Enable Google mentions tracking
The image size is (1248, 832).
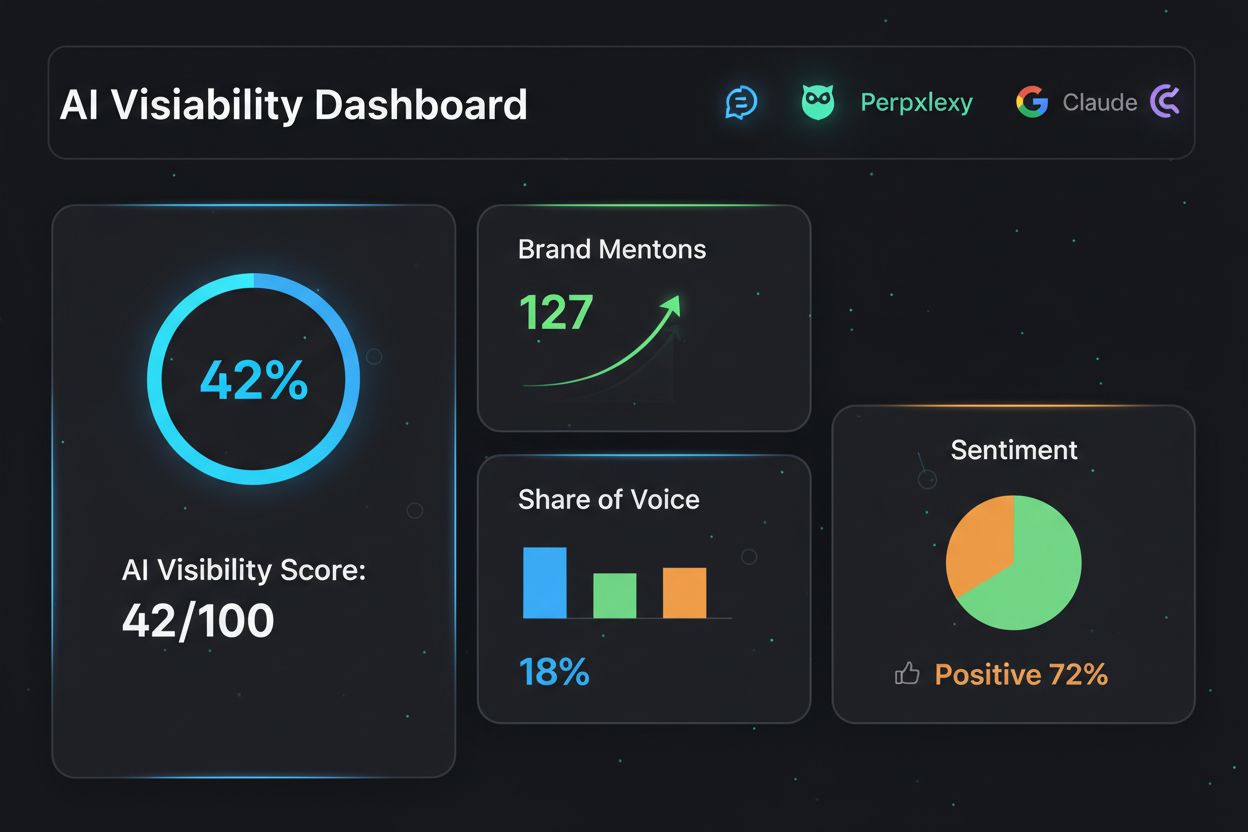[1031, 102]
